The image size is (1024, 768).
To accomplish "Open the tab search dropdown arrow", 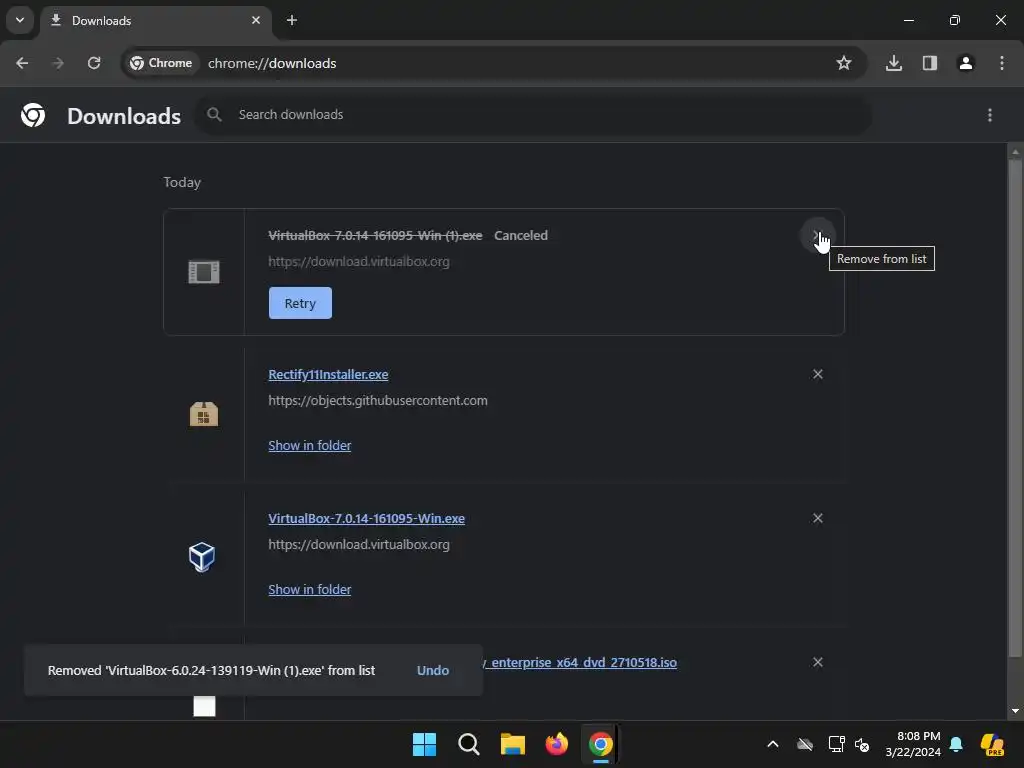I will click(x=20, y=20).
